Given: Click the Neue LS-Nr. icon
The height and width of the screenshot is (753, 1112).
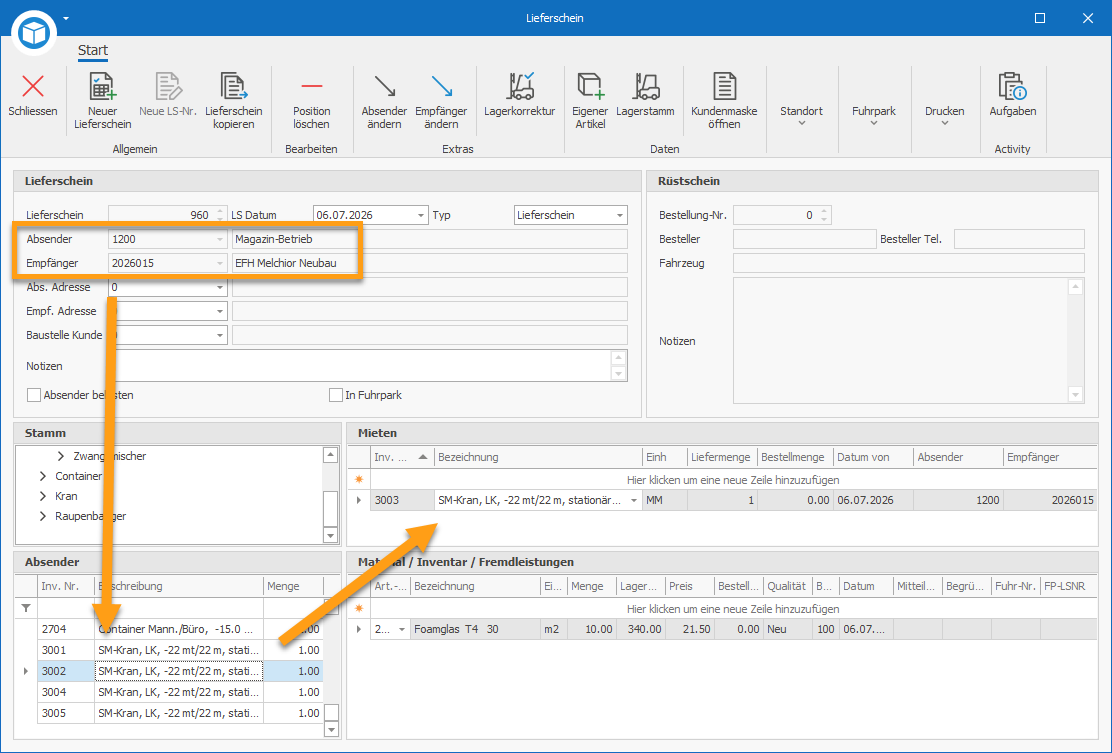Looking at the screenshot, I should (x=168, y=87).
